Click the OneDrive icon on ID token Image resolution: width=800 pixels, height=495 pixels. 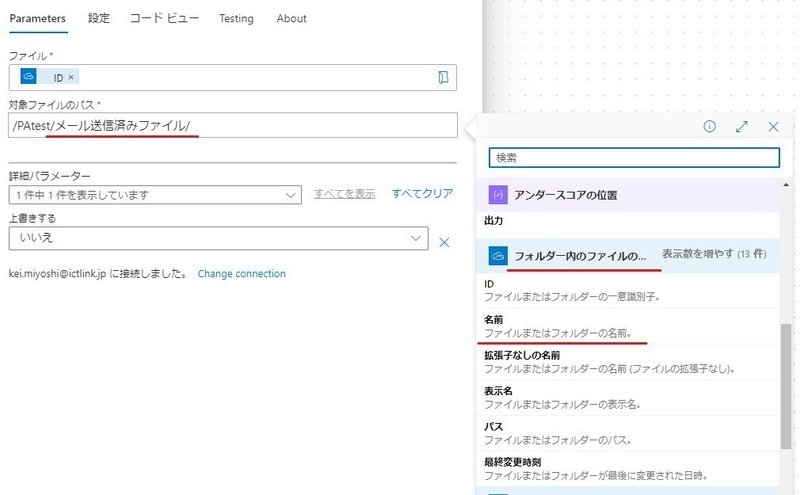point(29,76)
